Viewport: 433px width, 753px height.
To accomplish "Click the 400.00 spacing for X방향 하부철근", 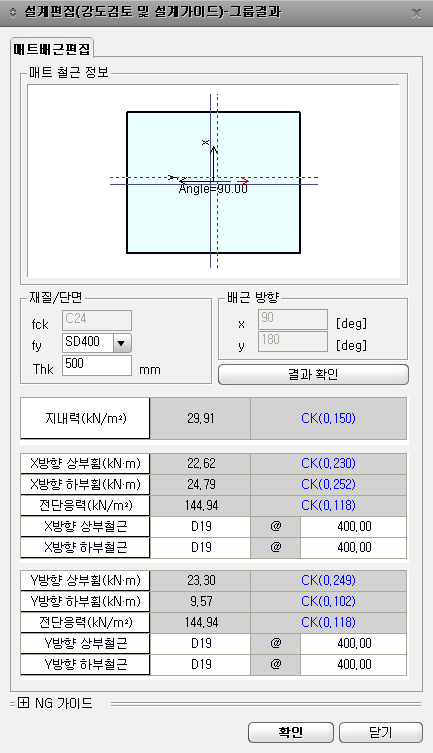I will click(354, 547).
